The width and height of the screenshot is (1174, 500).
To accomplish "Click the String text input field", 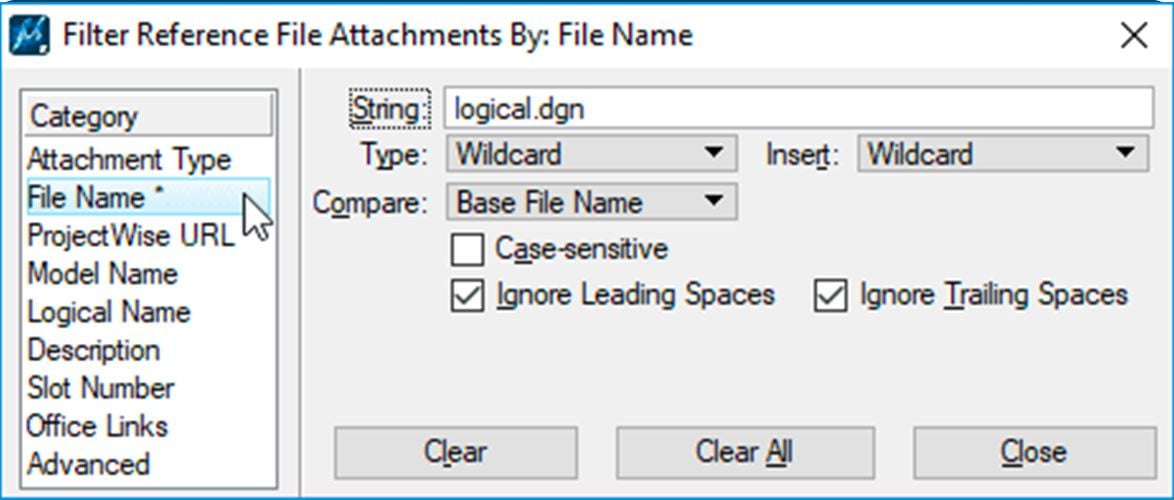I will click(798, 109).
